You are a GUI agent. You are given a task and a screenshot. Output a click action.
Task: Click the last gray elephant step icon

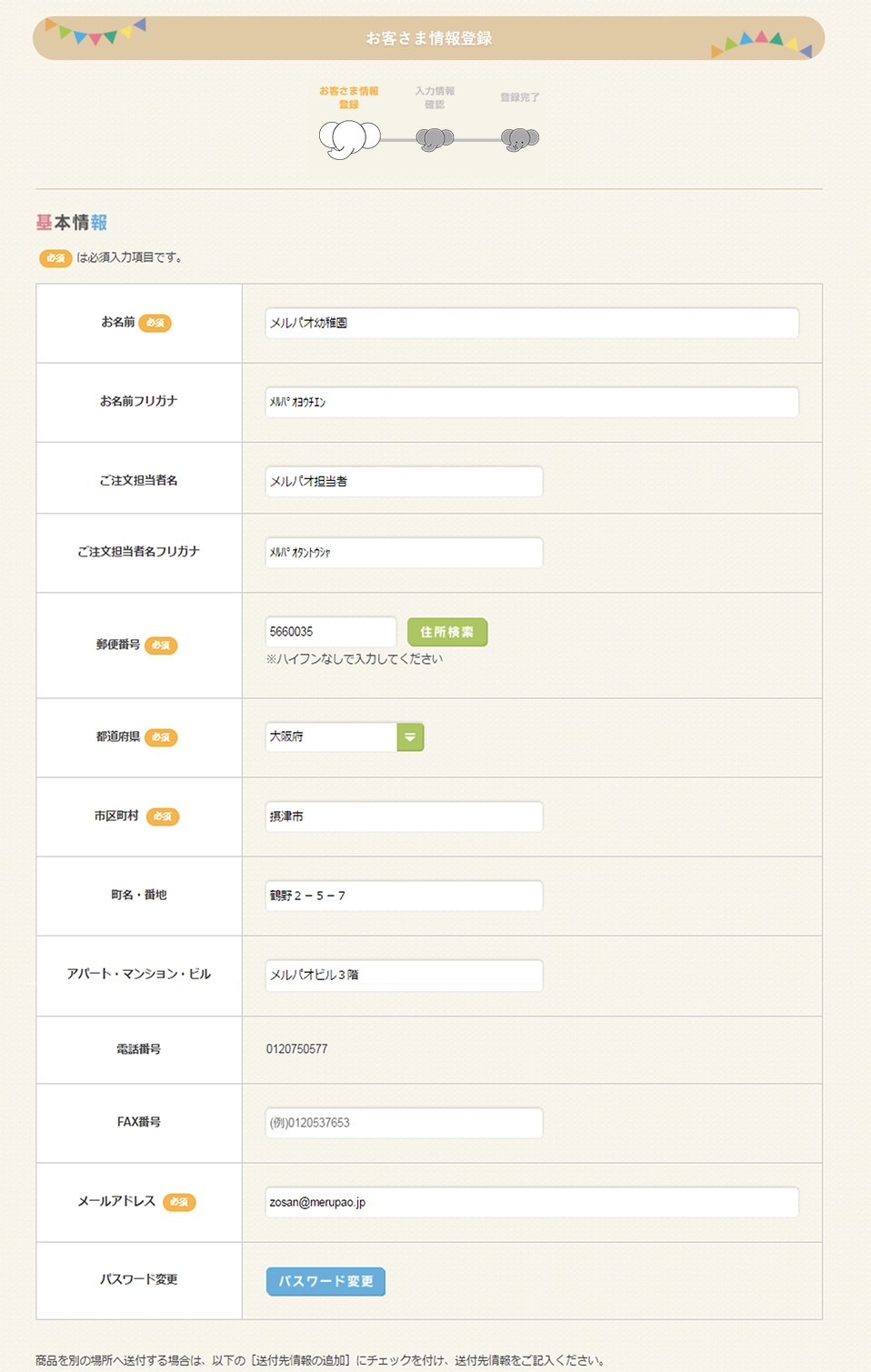519,139
